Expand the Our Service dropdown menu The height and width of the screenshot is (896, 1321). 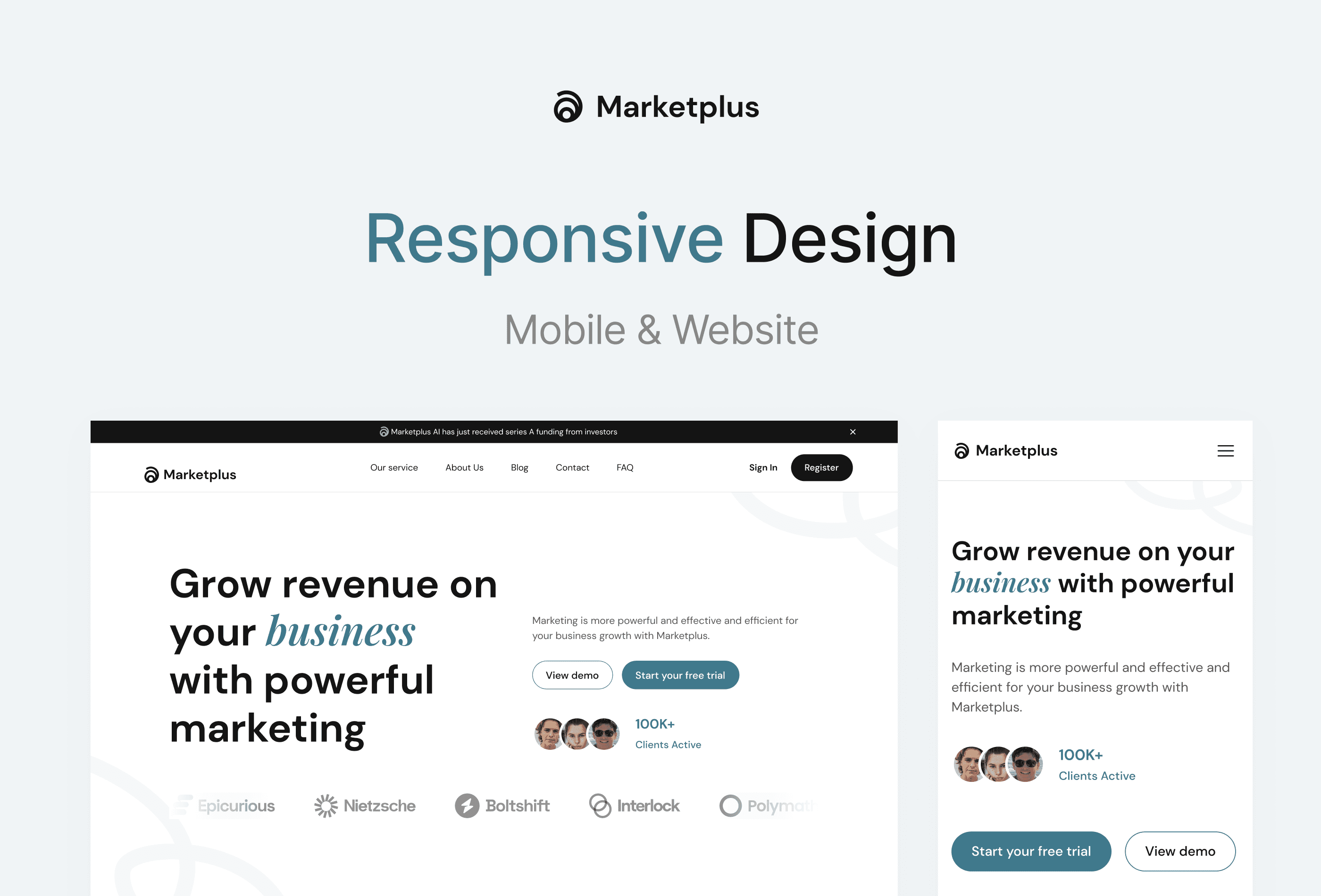[x=393, y=467]
